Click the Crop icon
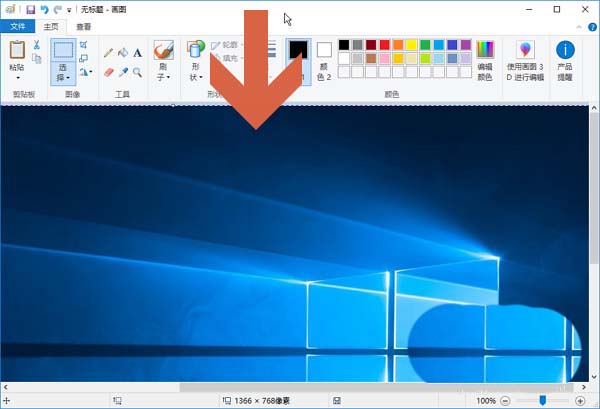 (83, 45)
